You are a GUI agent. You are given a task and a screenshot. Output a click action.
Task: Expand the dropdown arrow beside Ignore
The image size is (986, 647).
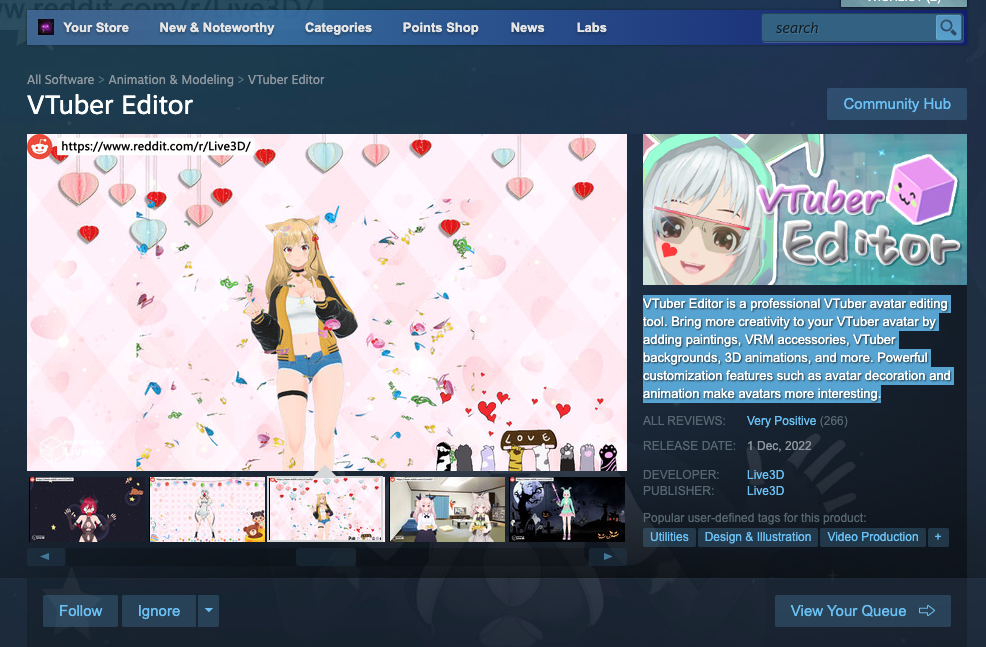(x=207, y=611)
